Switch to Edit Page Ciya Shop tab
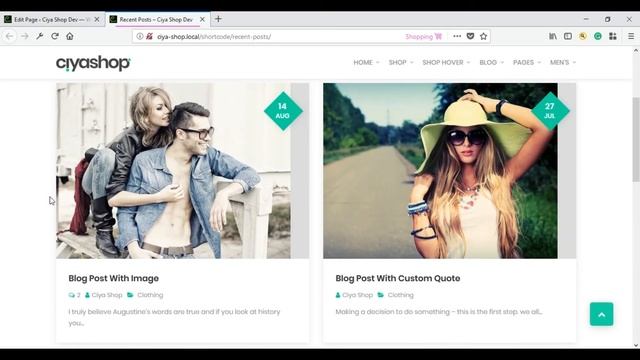640x360 pixels. click(52, 19)
